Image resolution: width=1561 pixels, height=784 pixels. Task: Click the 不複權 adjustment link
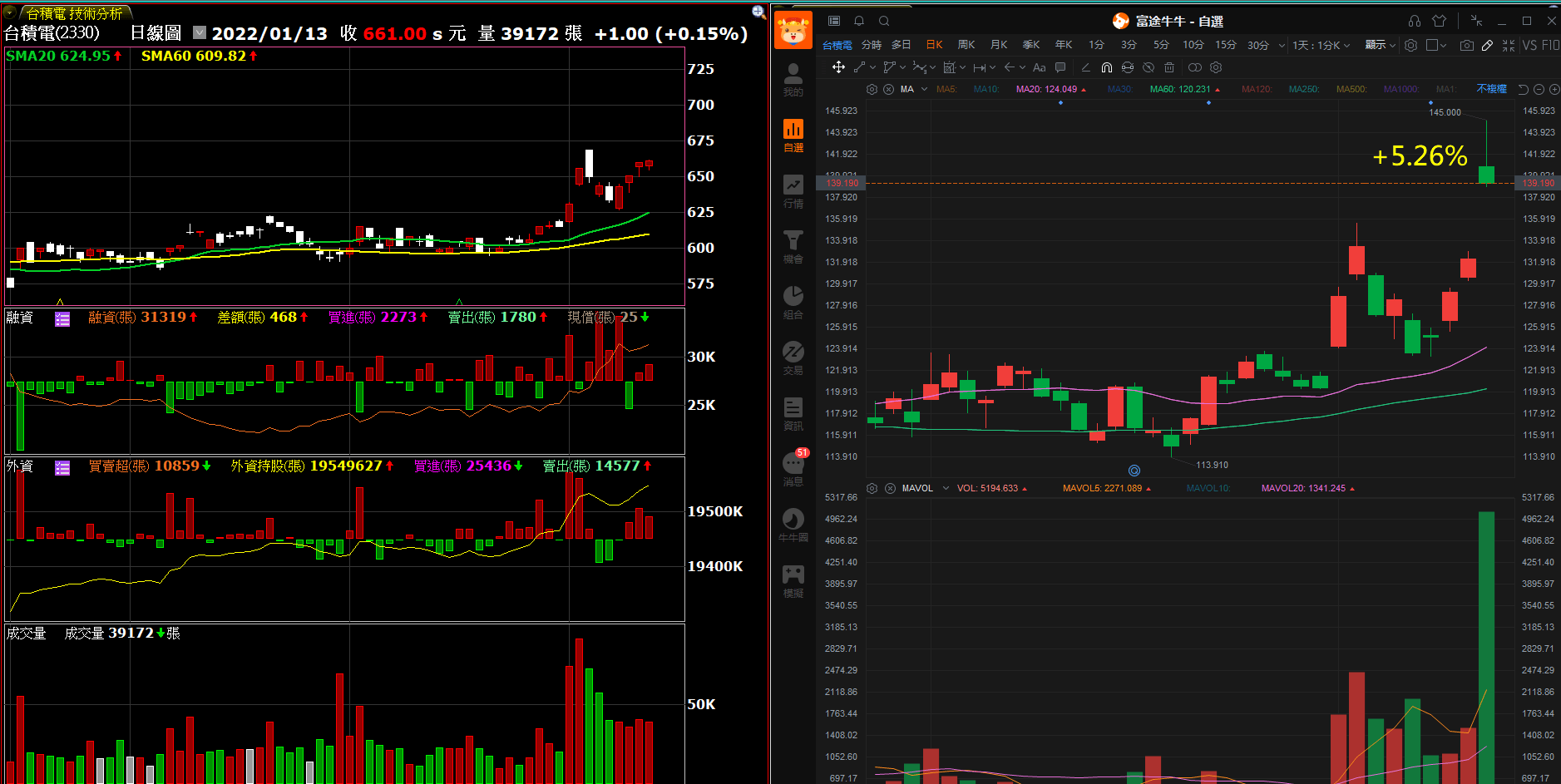(x=1491, y=89)
